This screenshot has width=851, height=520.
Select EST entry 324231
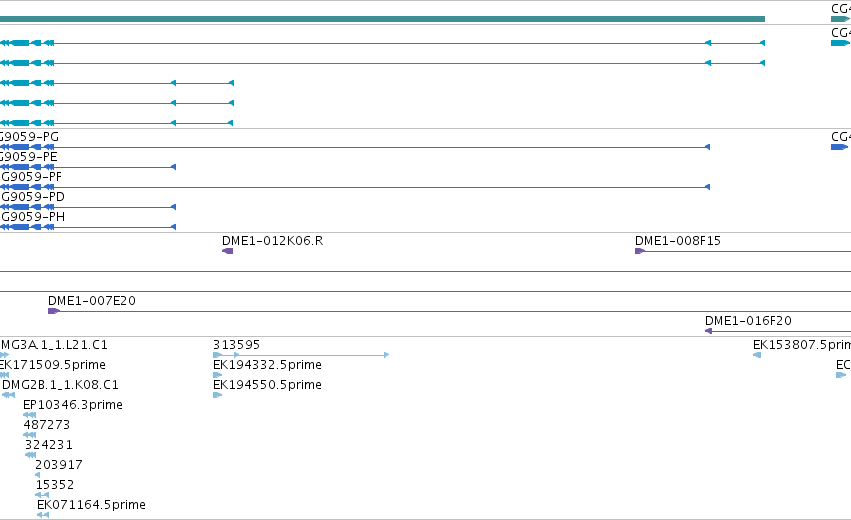49,445
